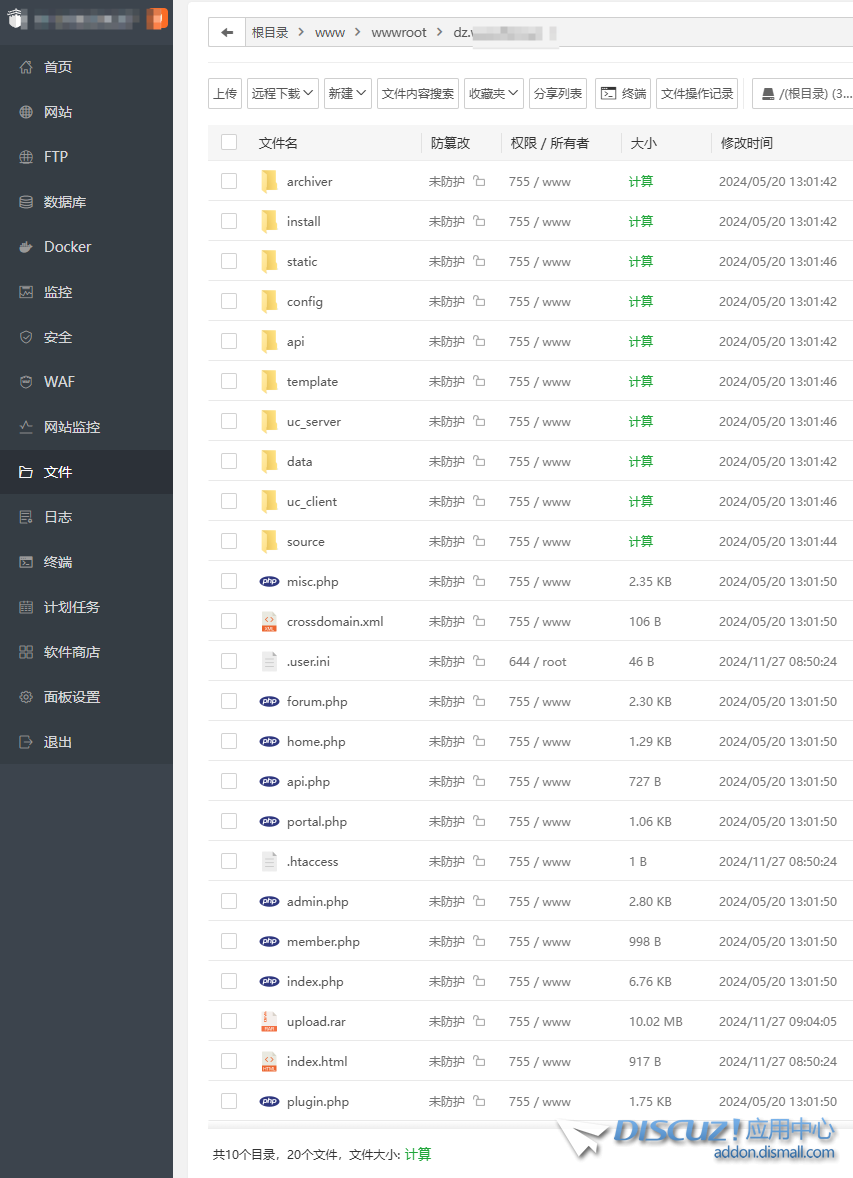
Task: Go to 计划任务 in the sidebar
Action: point(72,607)
